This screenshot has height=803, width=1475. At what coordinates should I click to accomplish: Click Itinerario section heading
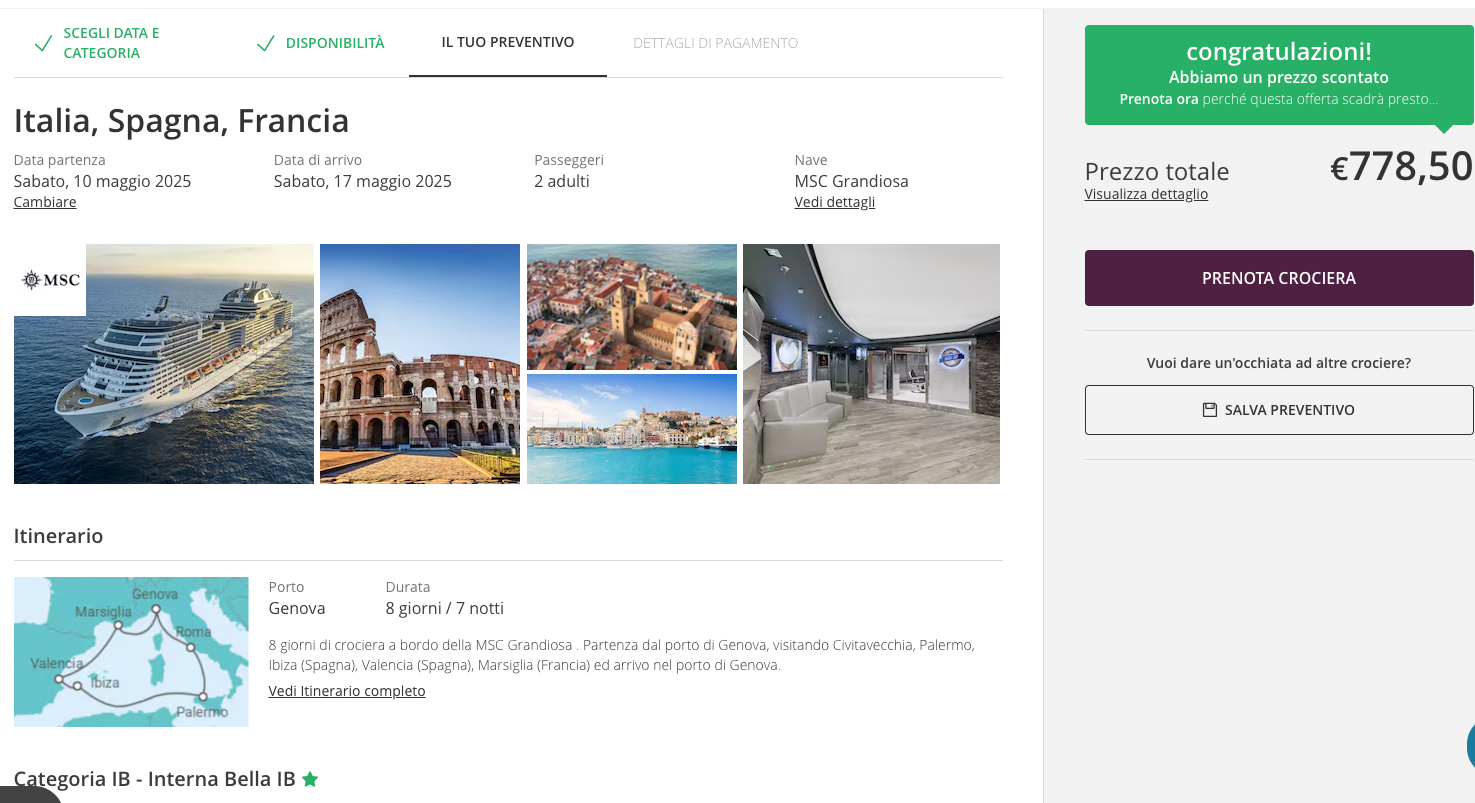[59, 536]
